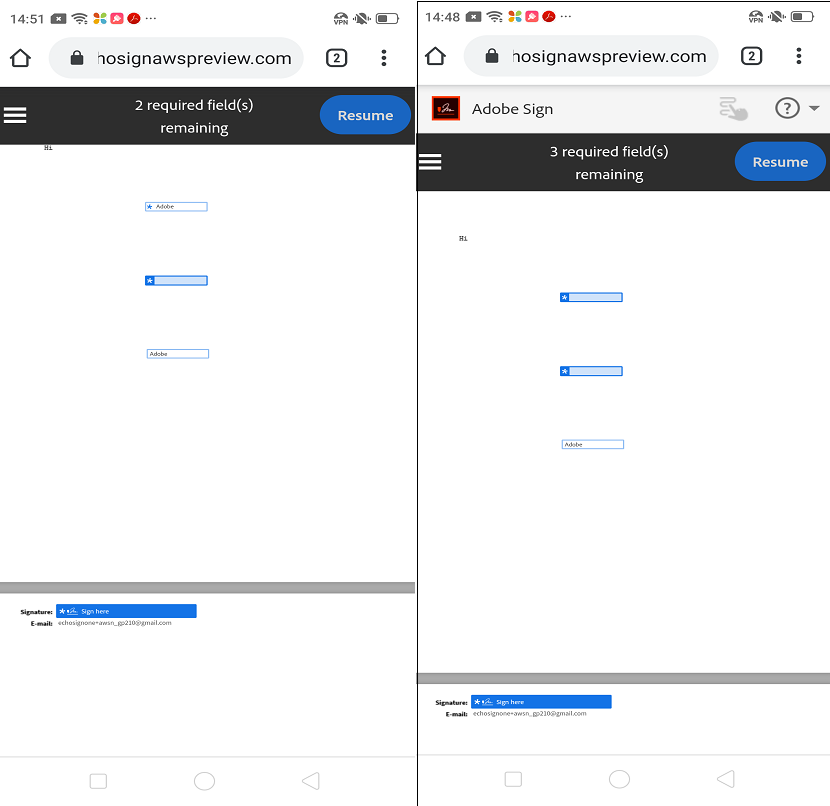Tap Android back button on right screen

726,778
